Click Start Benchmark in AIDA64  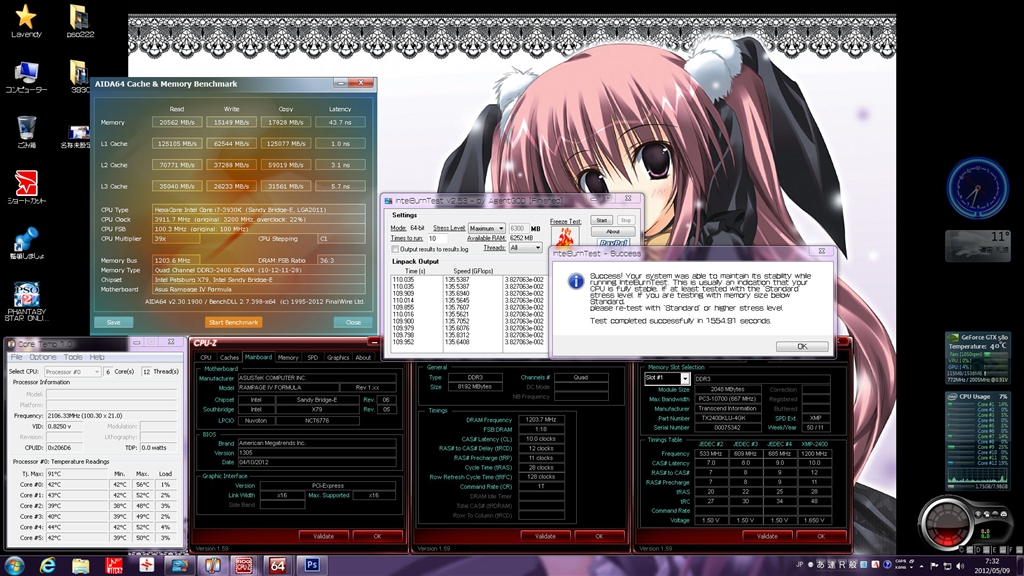[233, 322]
